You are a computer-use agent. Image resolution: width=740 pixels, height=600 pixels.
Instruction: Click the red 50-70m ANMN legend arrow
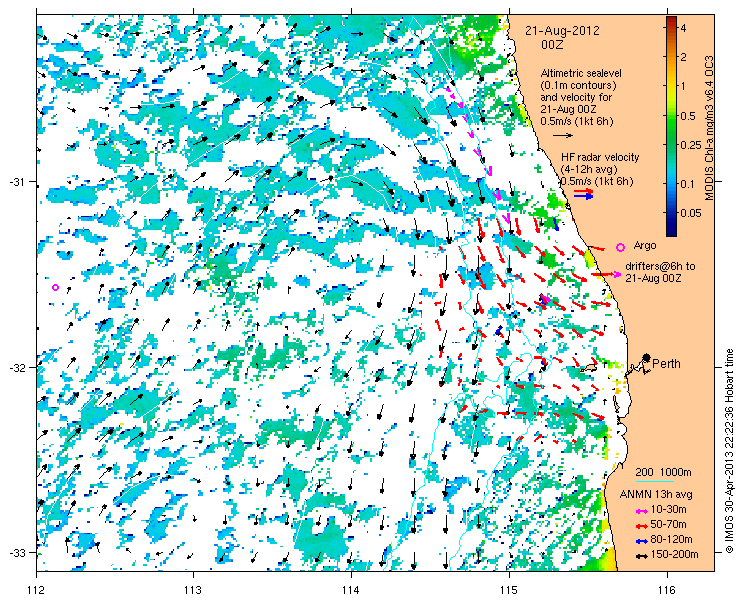(641, 525)
